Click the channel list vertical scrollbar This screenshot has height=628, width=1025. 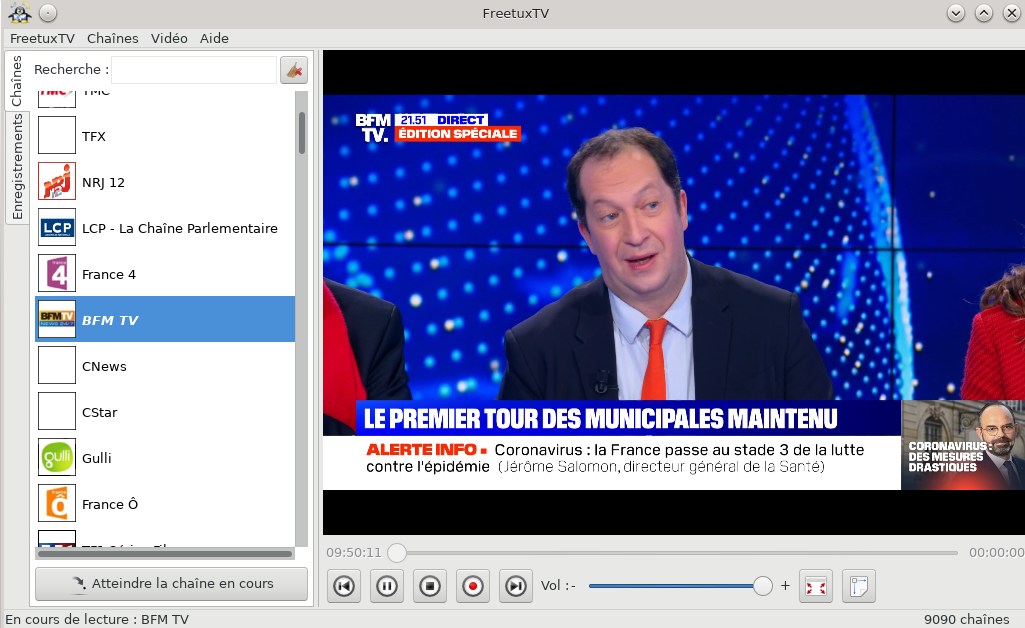301,133
